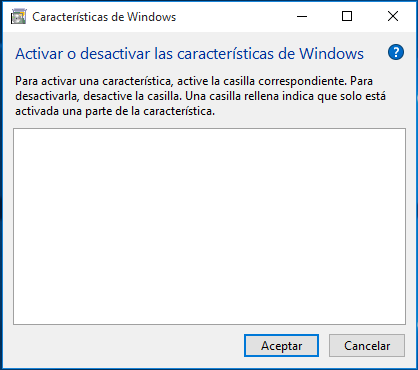Viewport: 418px width, 370px height.
Task: Click the line activada una parte de la característica
Action: pyautogui.click(x=115, y=111)
